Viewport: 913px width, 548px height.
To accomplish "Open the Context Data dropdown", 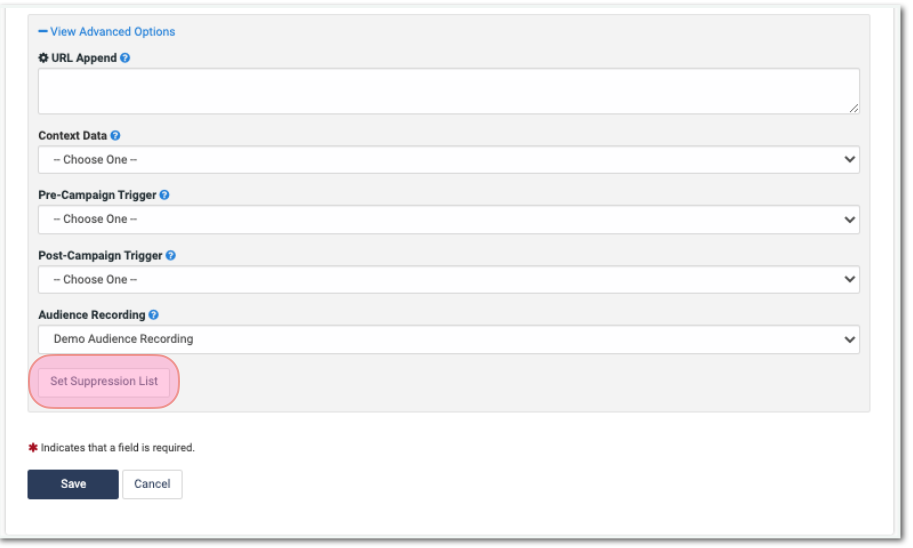I will click(448, 160).
